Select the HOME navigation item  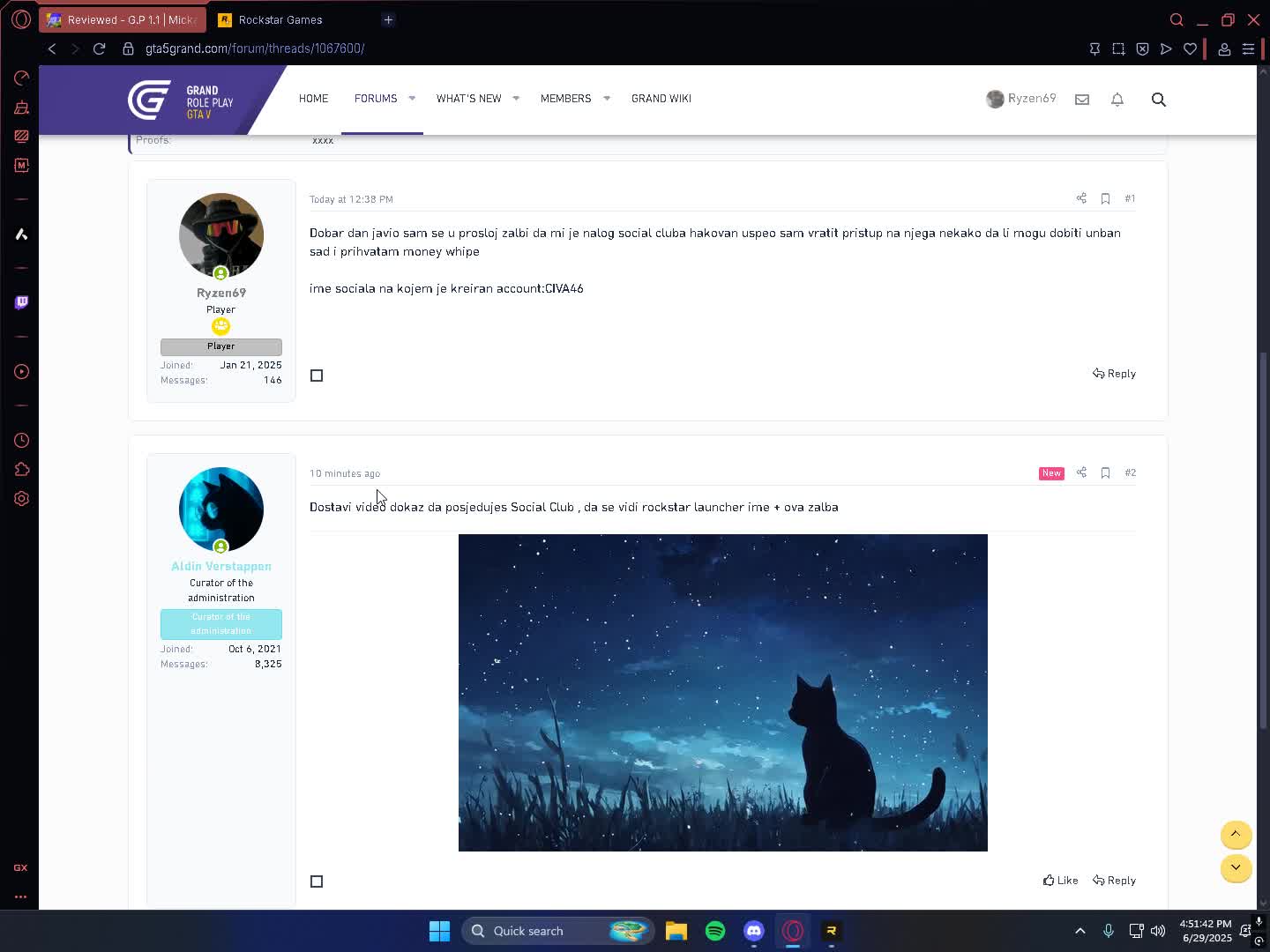click(313, 99)
